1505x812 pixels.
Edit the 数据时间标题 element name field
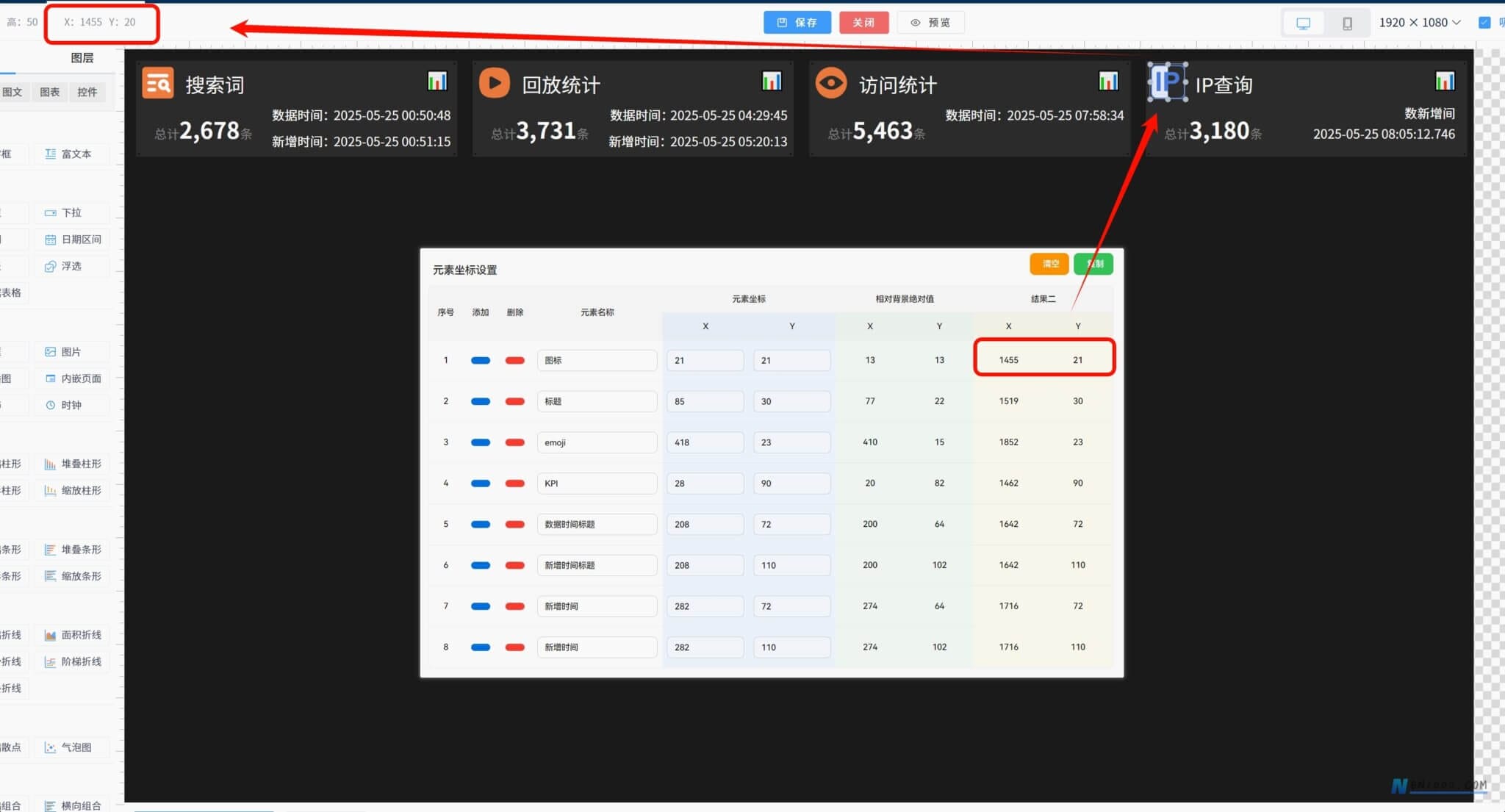click(x=597, y=525)
